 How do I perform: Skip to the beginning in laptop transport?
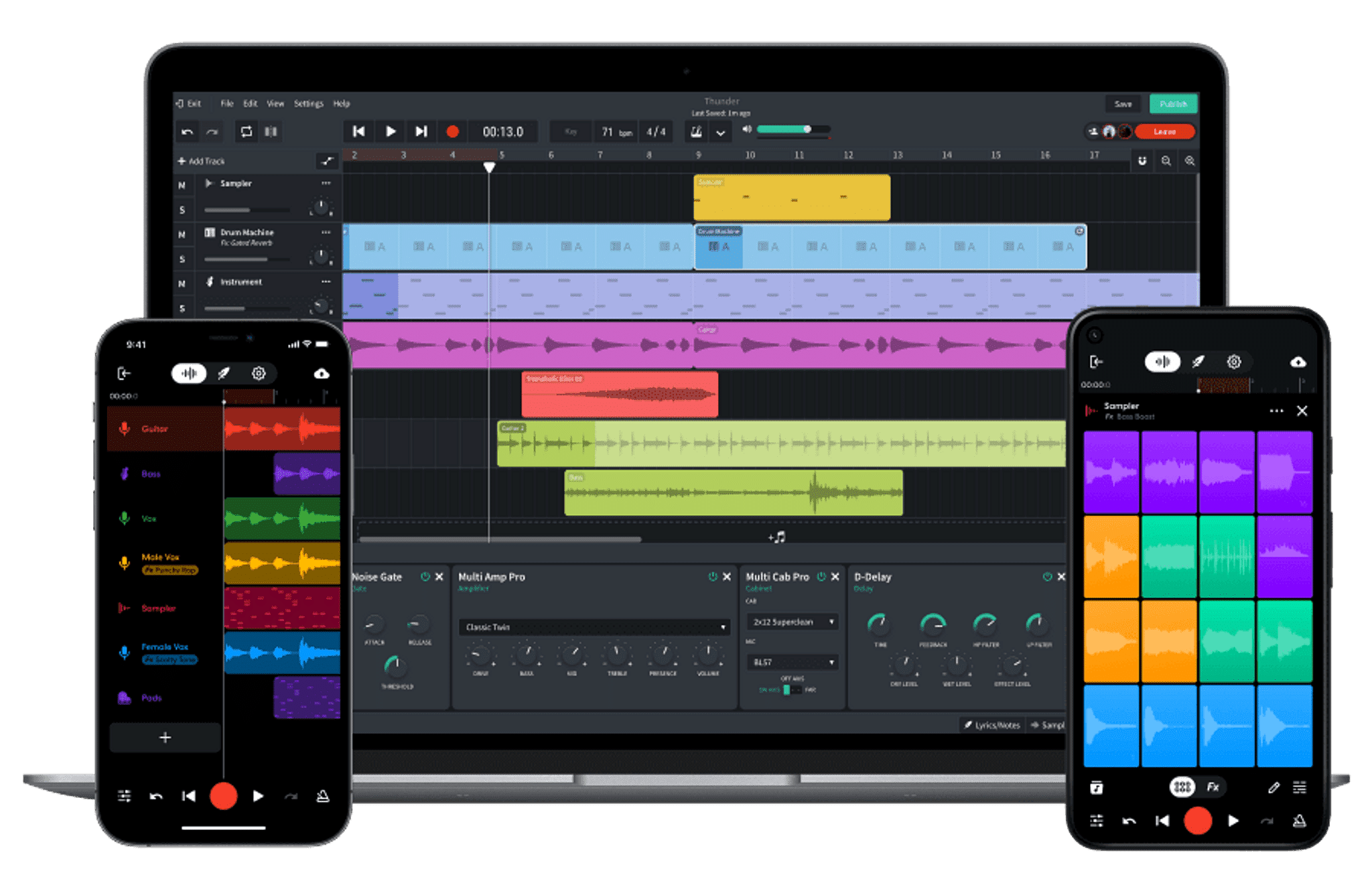[359, 131]
